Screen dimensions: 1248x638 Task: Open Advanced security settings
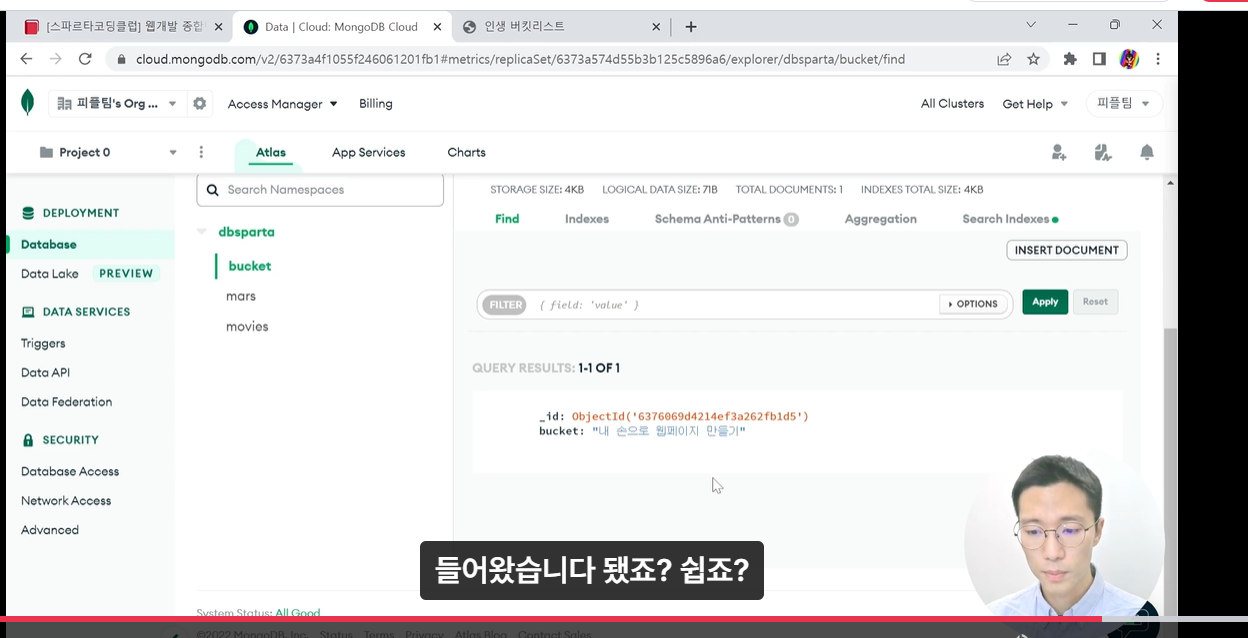tap(50, 530)
